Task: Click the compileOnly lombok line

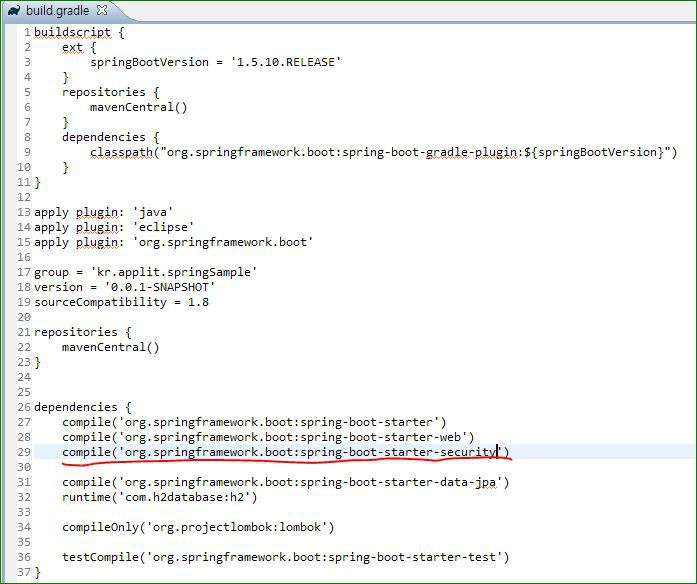Action: pyautogui.click(x=198, y=528)
